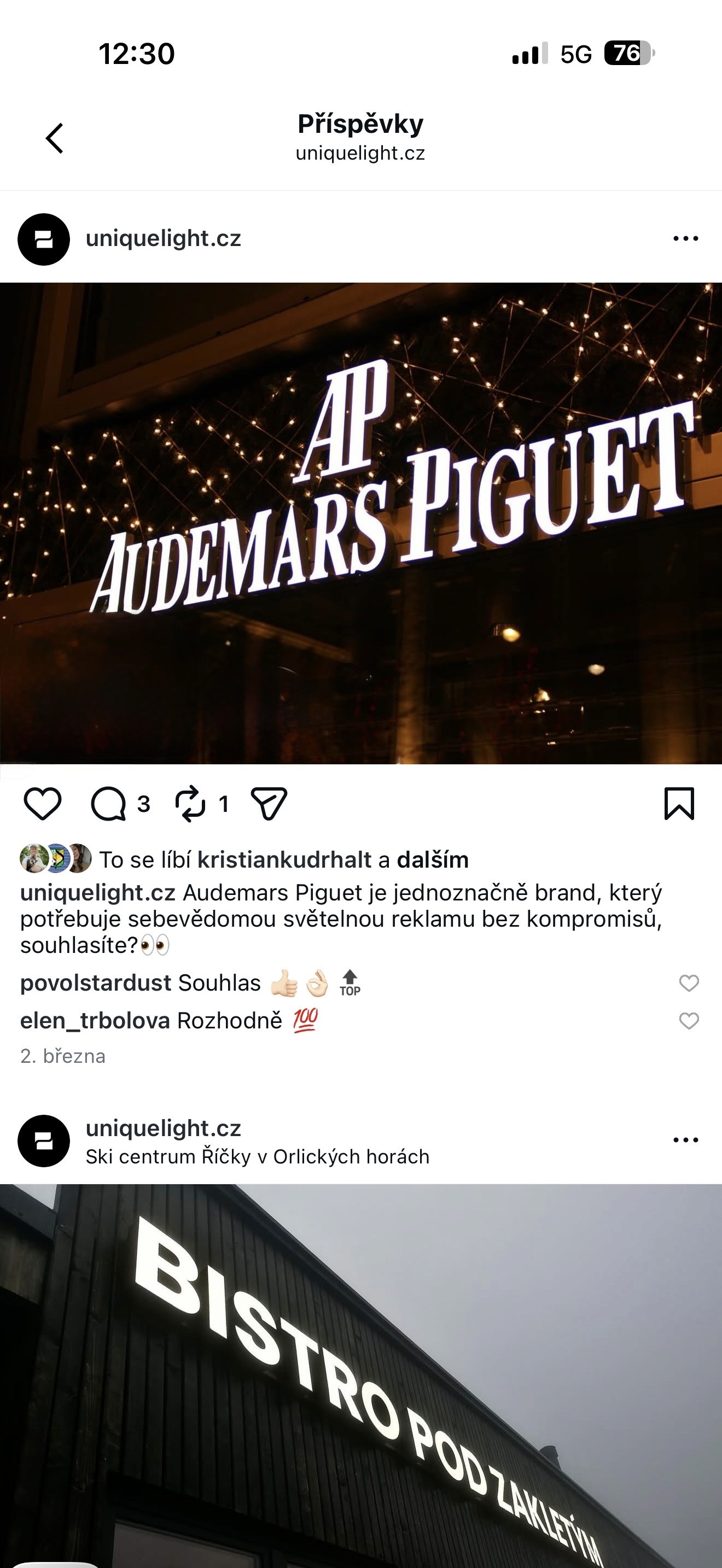
Task: Open comments via speech bubble icon
Action: pos(108,804)
